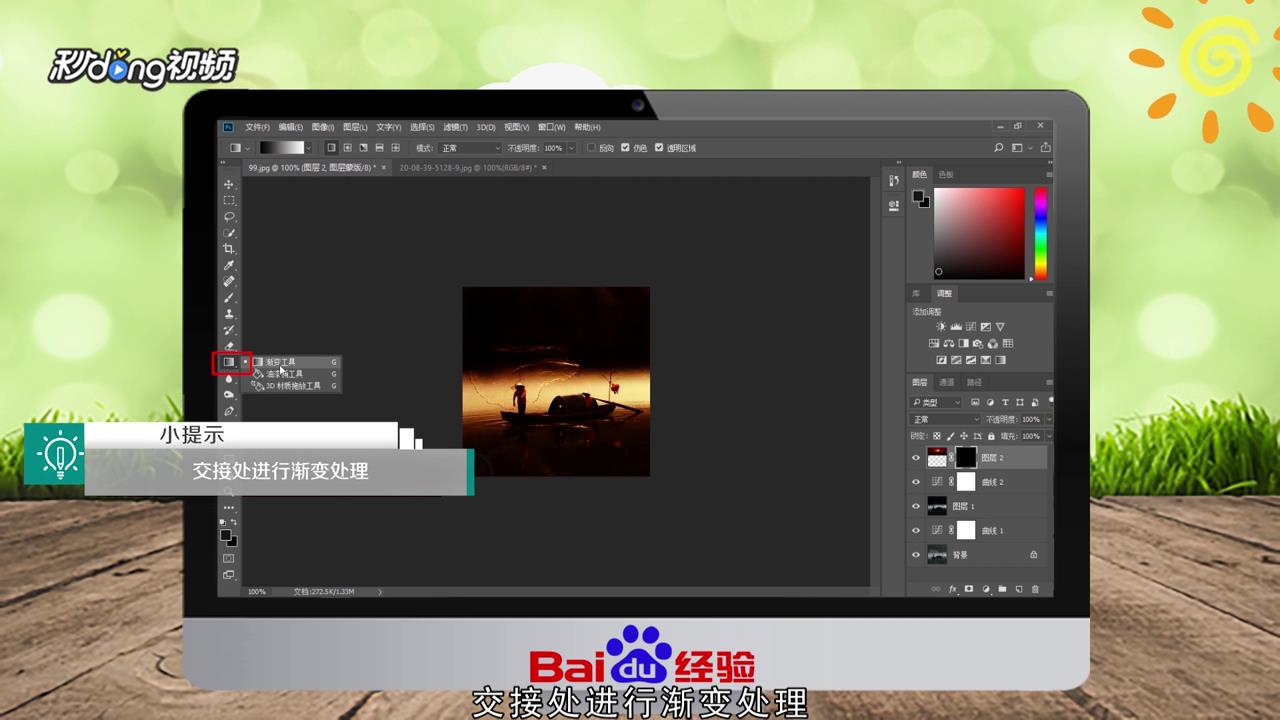1280x720 pixels.
Task: Select the Crop tool
Action: click(229, 248)
